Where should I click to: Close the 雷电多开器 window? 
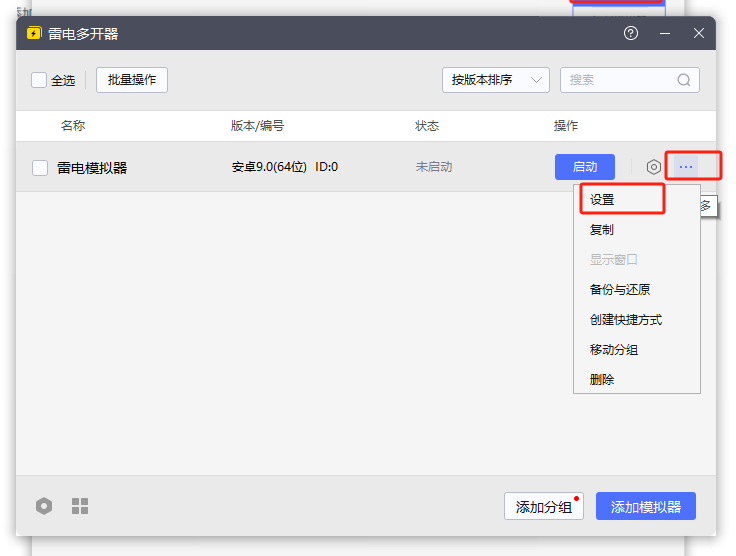pos(699,33)
